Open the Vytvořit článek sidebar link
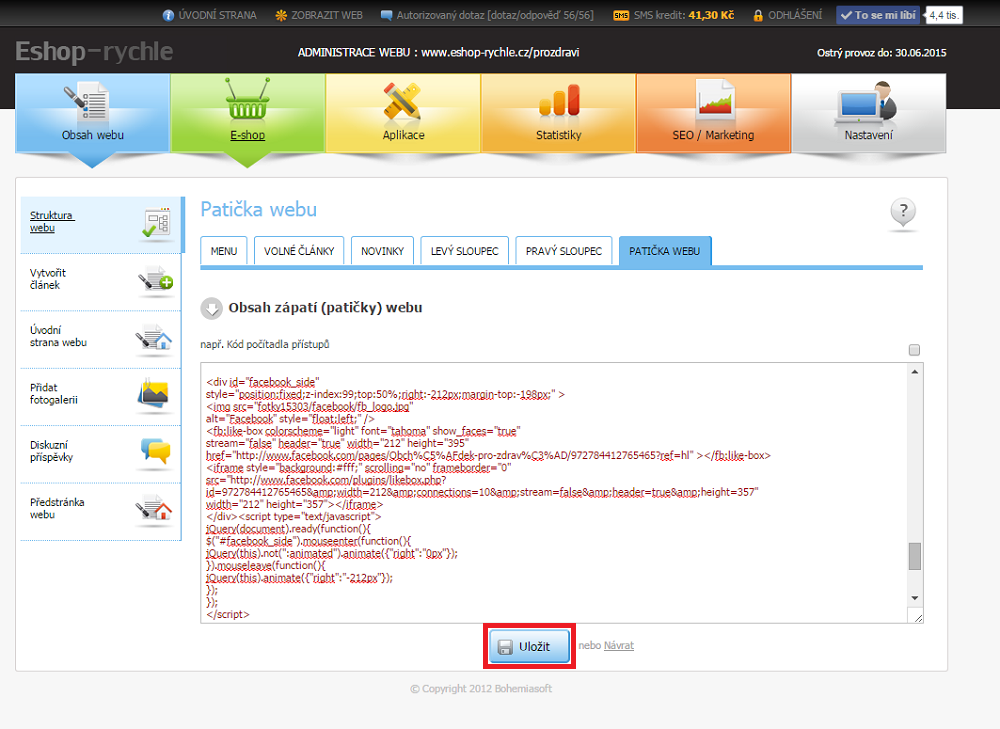 [48, 279]
